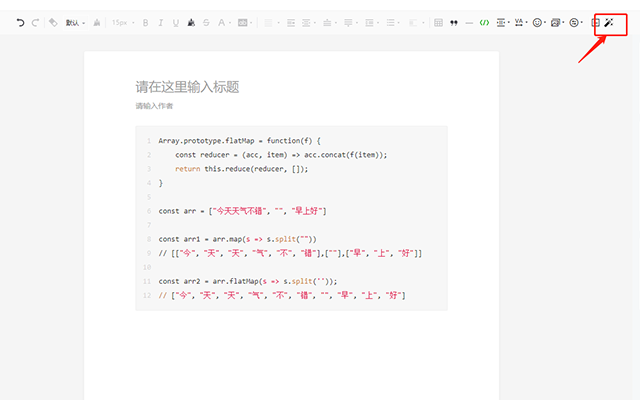640x400 pixels.
Task: Click the brush icon after 默认 dropdown
Action: click(97, 23)
